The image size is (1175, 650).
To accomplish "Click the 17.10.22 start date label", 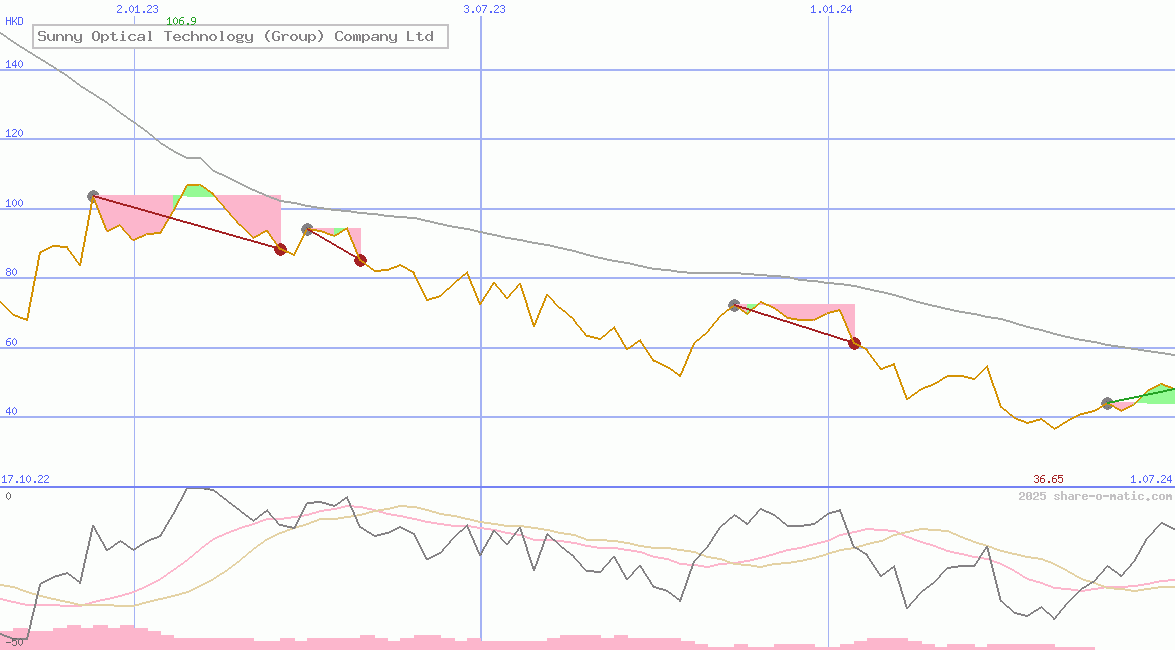I will coord(25,480).
